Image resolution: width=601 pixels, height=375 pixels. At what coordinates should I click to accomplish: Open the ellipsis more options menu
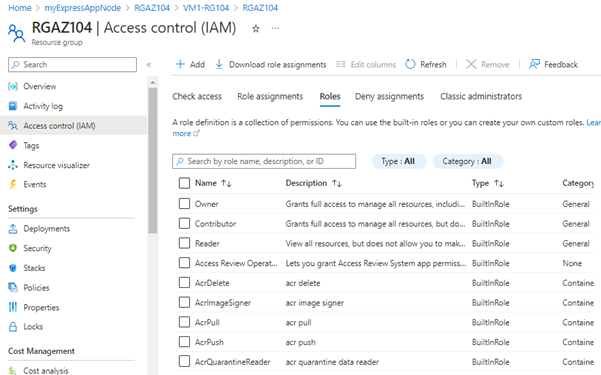[x=275, y=28]
